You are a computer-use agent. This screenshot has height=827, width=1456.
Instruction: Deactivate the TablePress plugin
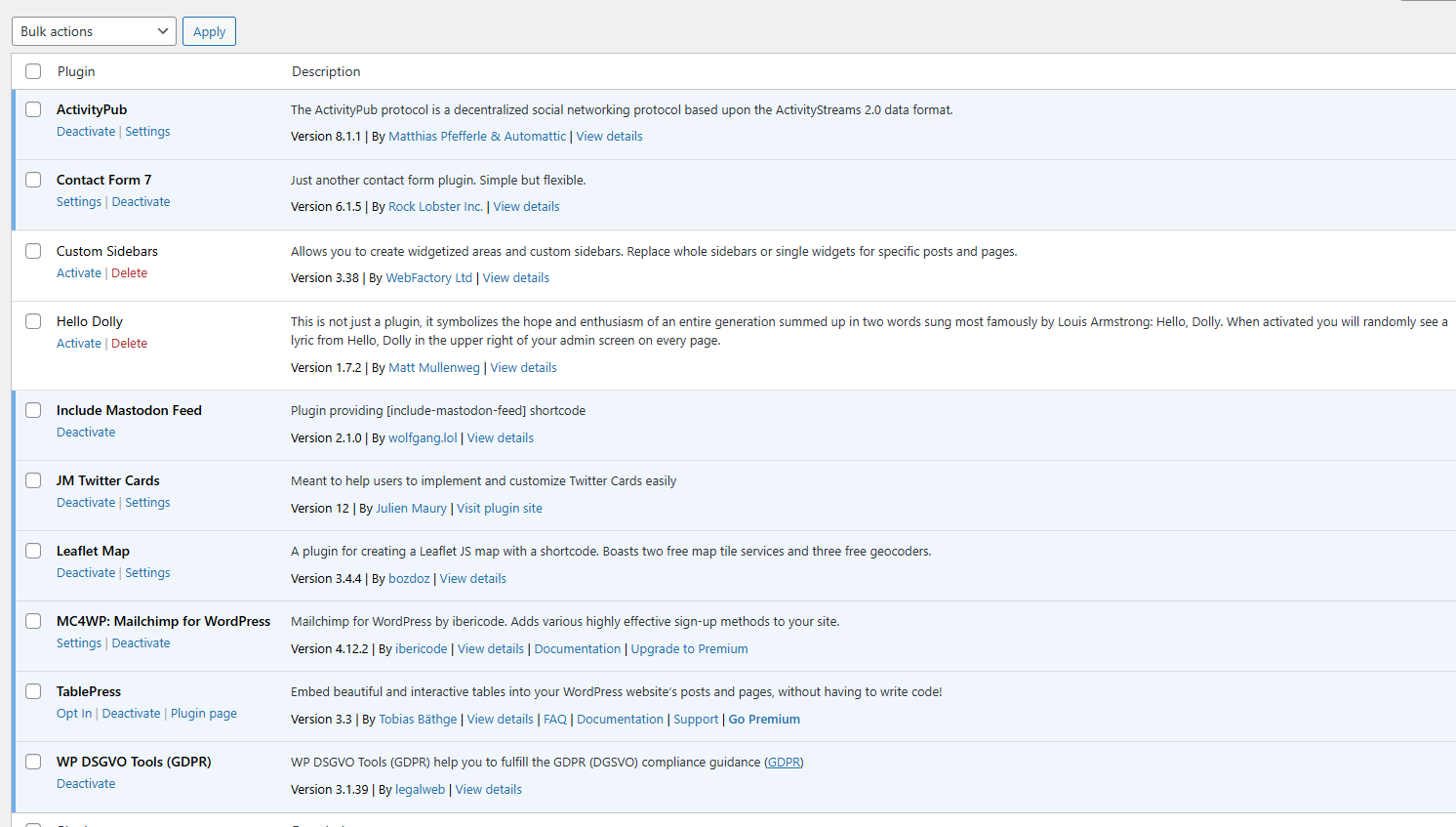131,714
